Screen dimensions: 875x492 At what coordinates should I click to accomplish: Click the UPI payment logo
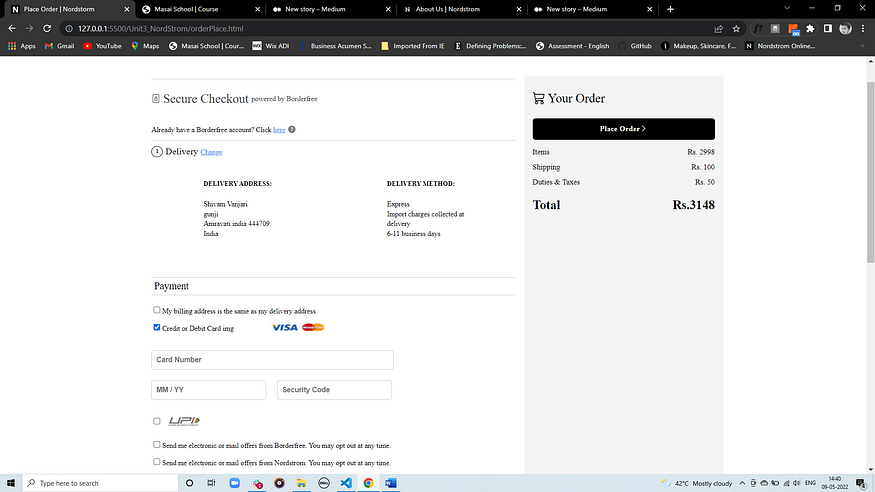tap(184, 421)
